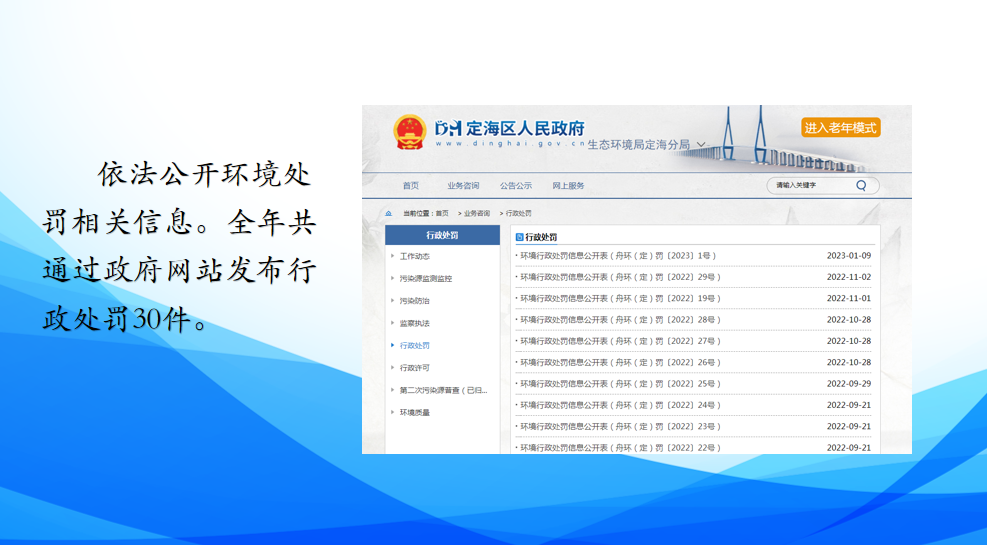987x545 pixels.
Task: Open penalty notice 〔2022〕29号 link
Action: (x=620, y=277)
